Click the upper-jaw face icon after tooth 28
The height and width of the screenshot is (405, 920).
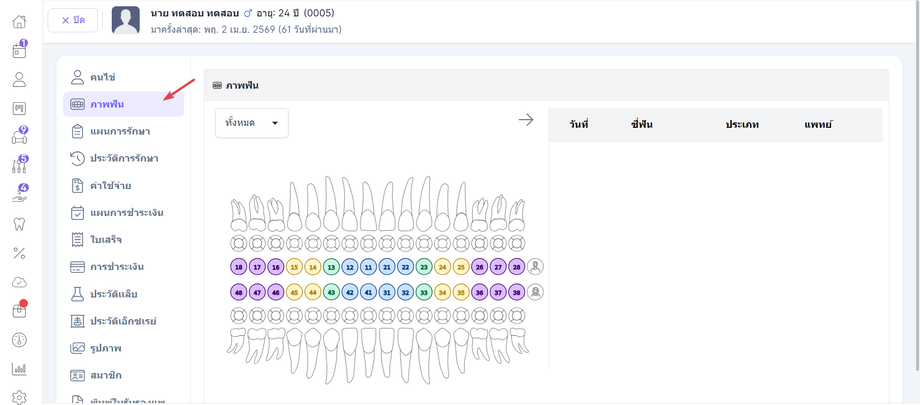(535, 266)
